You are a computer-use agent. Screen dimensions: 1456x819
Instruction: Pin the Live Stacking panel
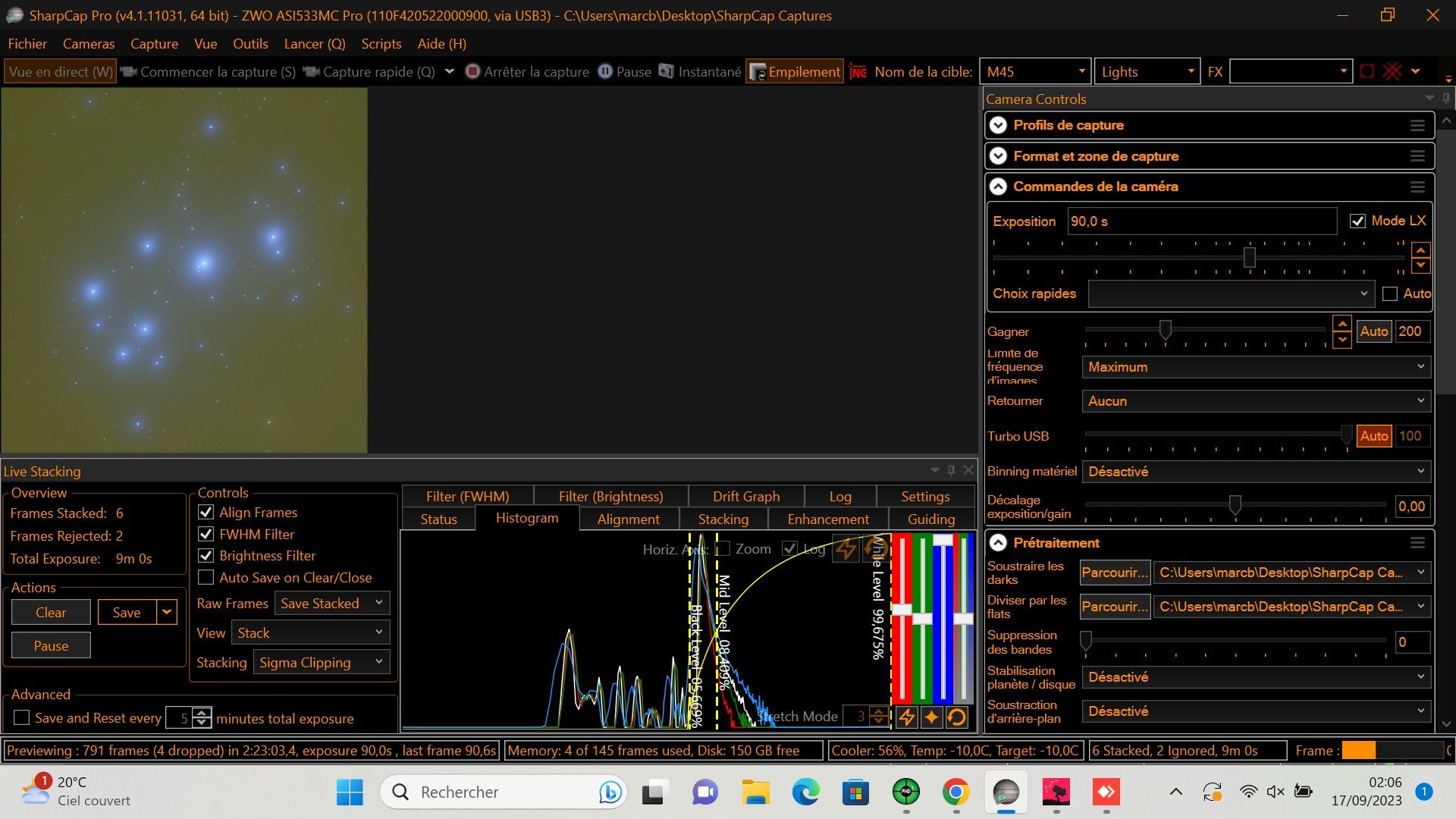[x=952, y=470]
